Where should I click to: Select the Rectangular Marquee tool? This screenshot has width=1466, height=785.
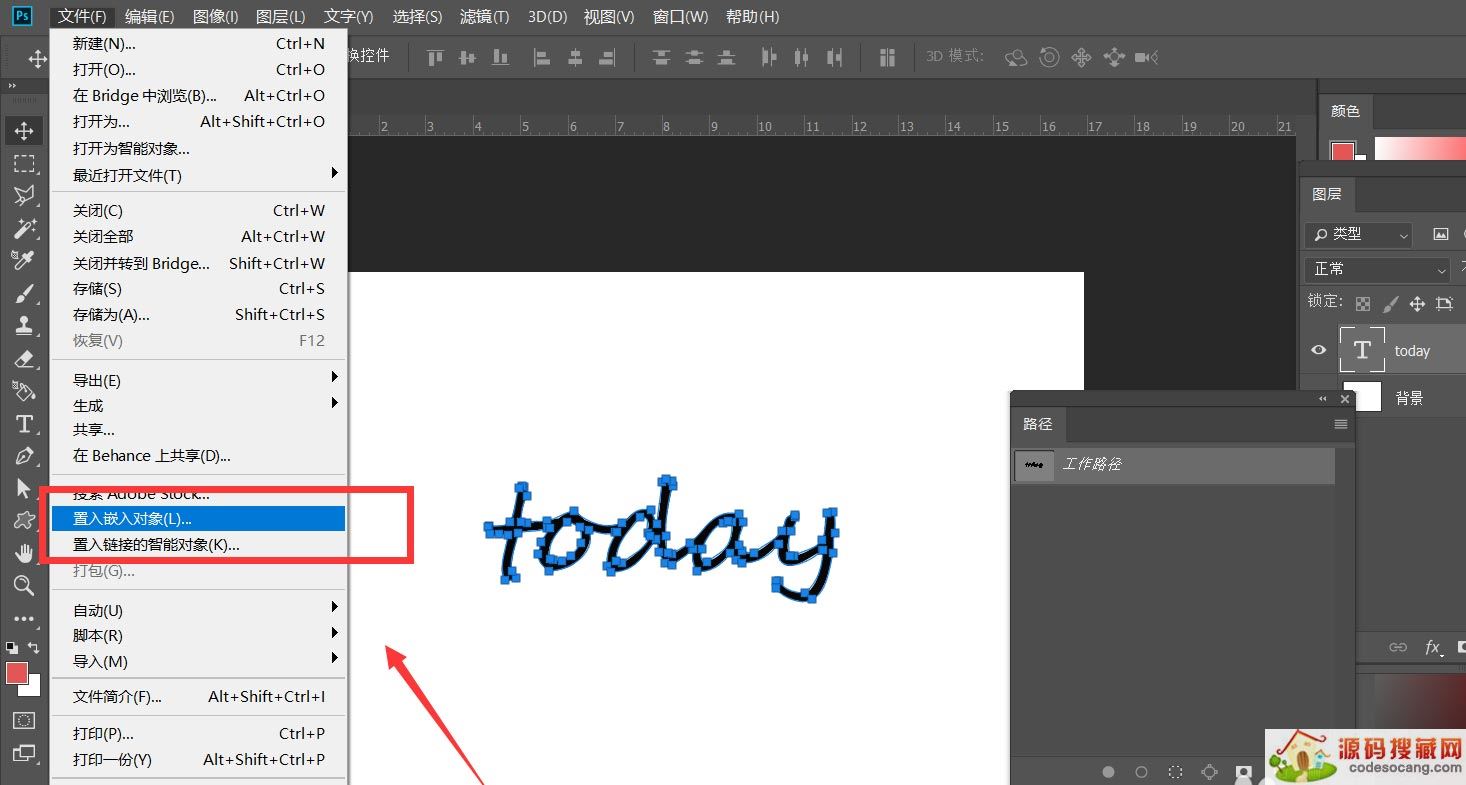click(24, 163)
